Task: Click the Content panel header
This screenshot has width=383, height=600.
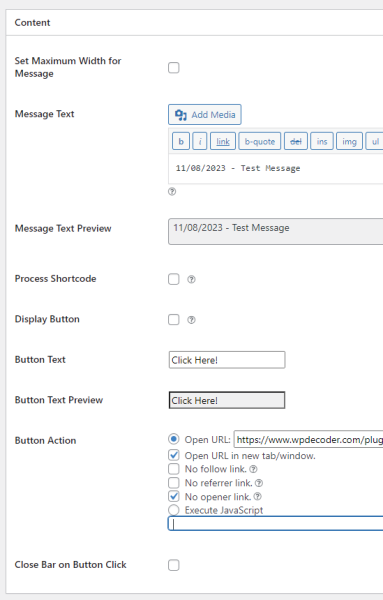Action: (194, 23)
